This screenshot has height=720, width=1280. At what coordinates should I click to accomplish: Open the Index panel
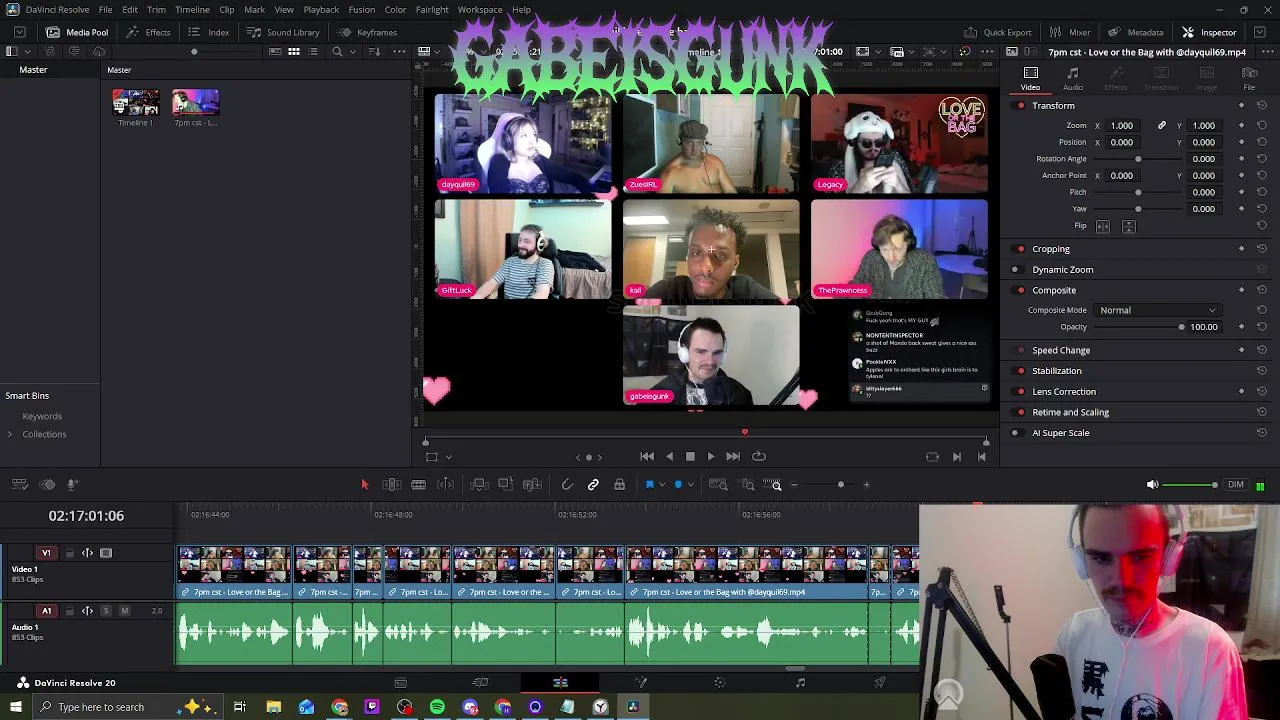209,32
